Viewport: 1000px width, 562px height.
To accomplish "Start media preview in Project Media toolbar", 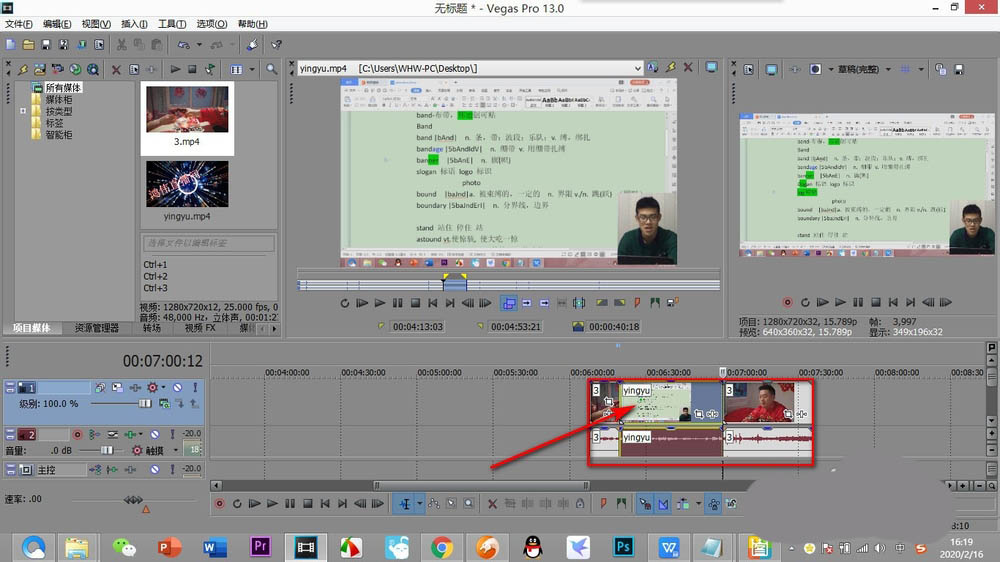I will tap(175, 69).
